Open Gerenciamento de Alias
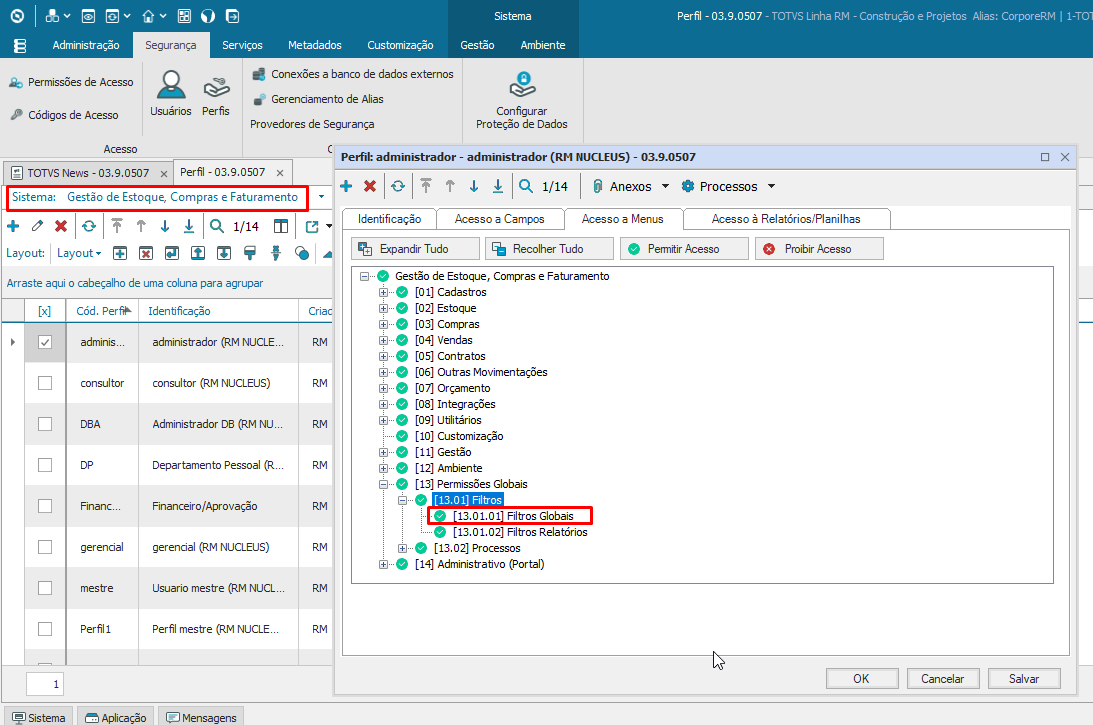This screenshot has height=725, width=1093. click(318, 99)
